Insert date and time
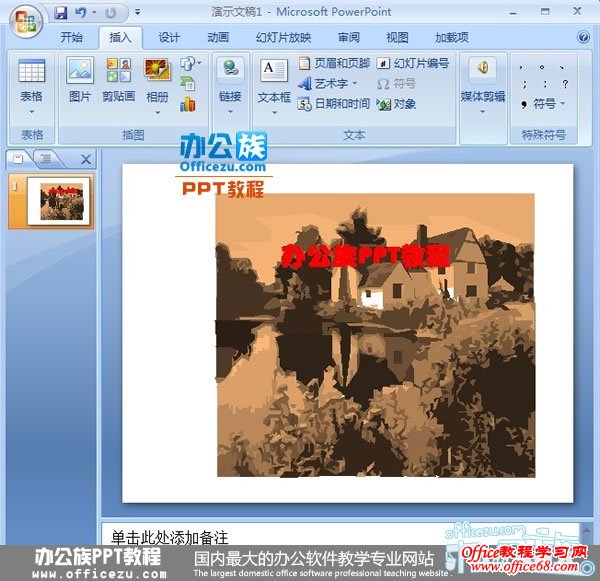This screenshot has height=581, width=600. 334,104
